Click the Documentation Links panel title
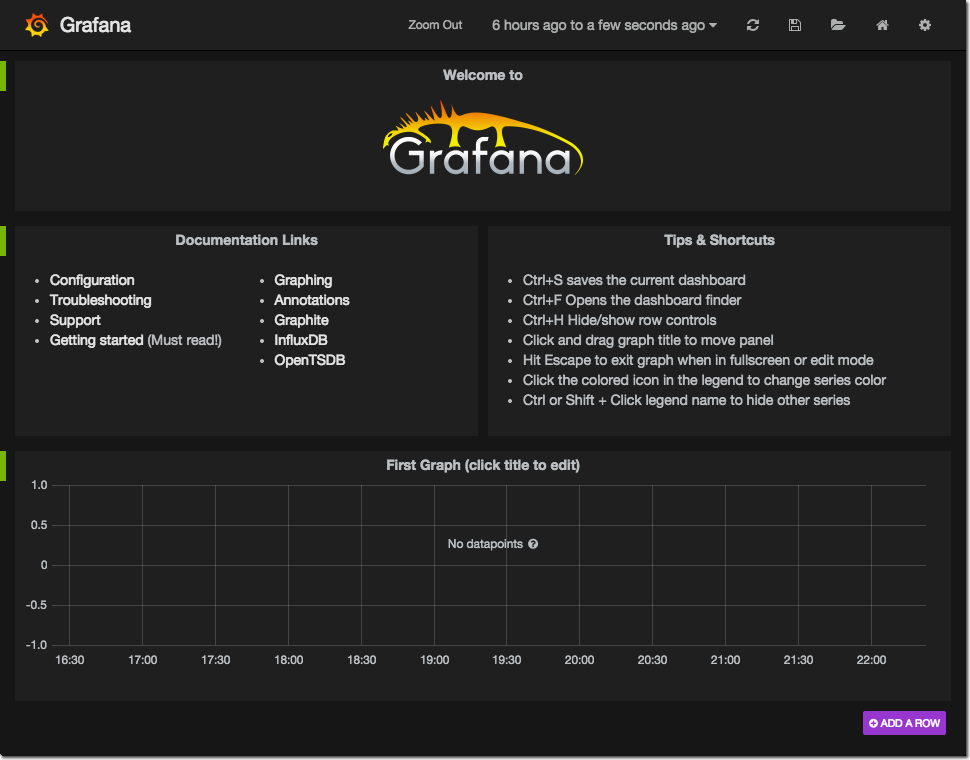This screenshot has width=970, height=760. pyautogui.click(x=246, y=240)
